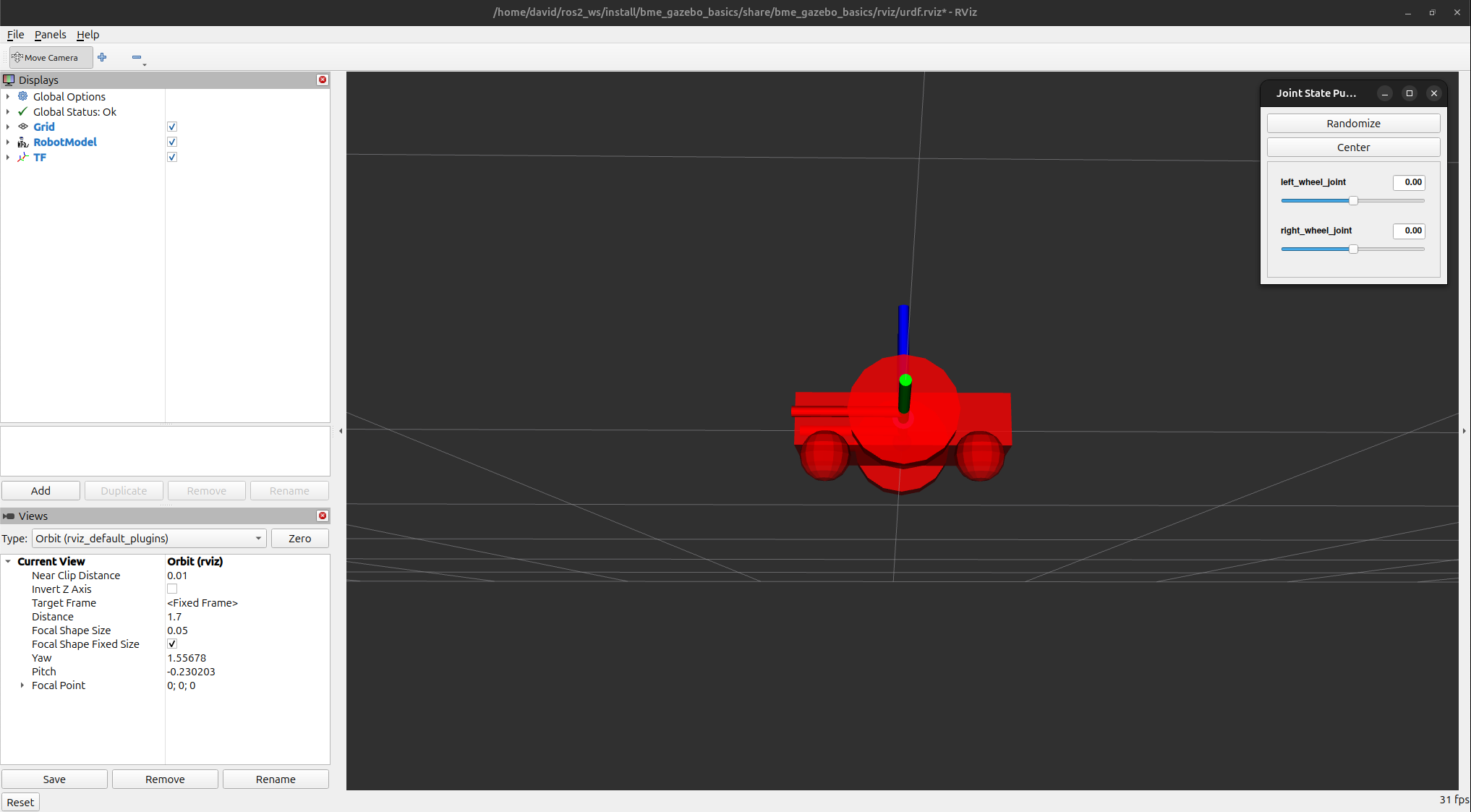
Task: Expand the Focal Point property
Action: [x=22, y=685]
